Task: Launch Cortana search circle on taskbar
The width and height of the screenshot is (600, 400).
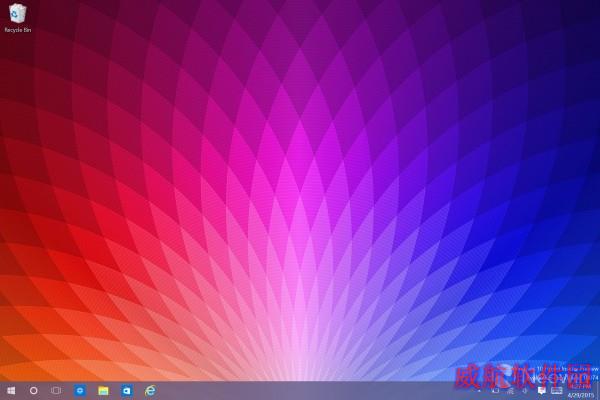Action: pos(34,390)
